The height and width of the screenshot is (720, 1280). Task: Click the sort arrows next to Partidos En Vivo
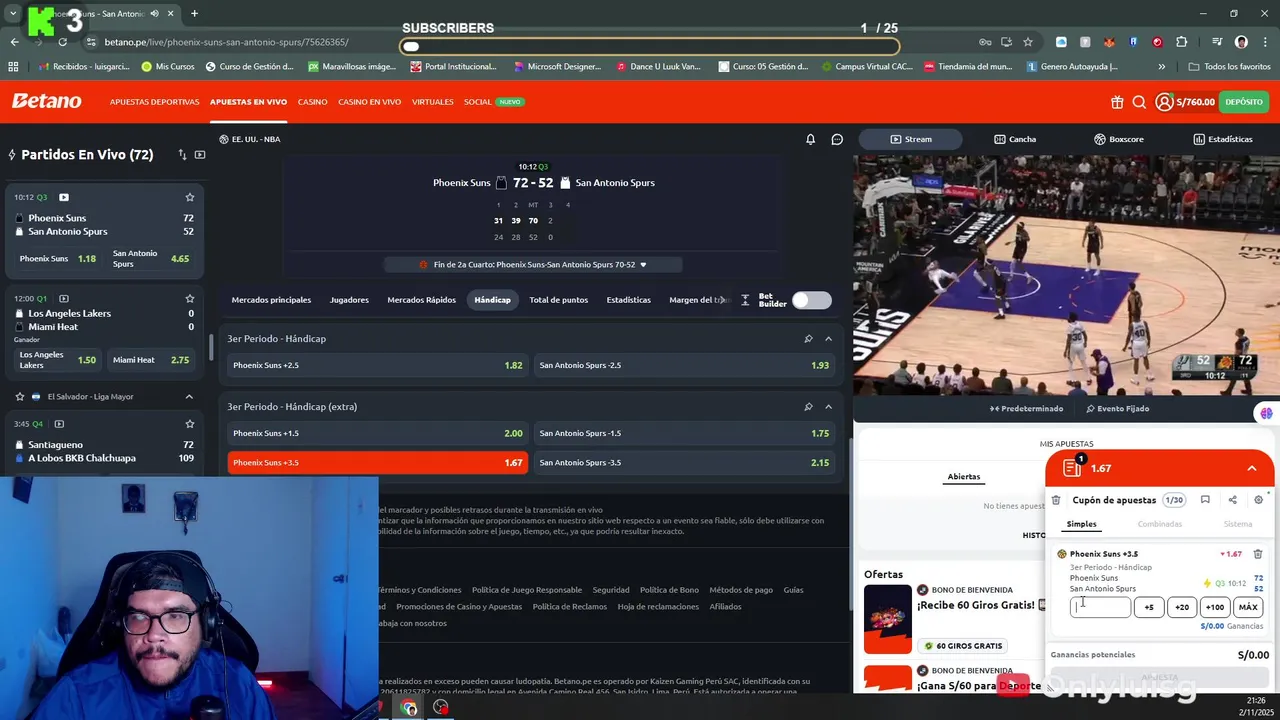coord(182,155)
